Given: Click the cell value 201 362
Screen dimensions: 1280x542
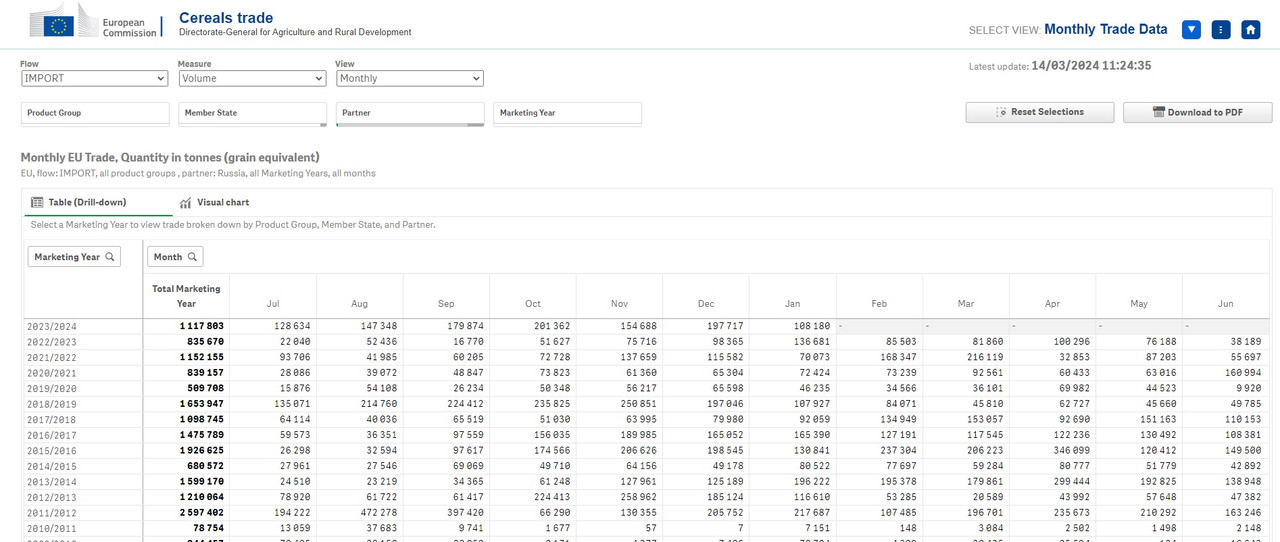Looking at the screenshot, I should point(552,326).
